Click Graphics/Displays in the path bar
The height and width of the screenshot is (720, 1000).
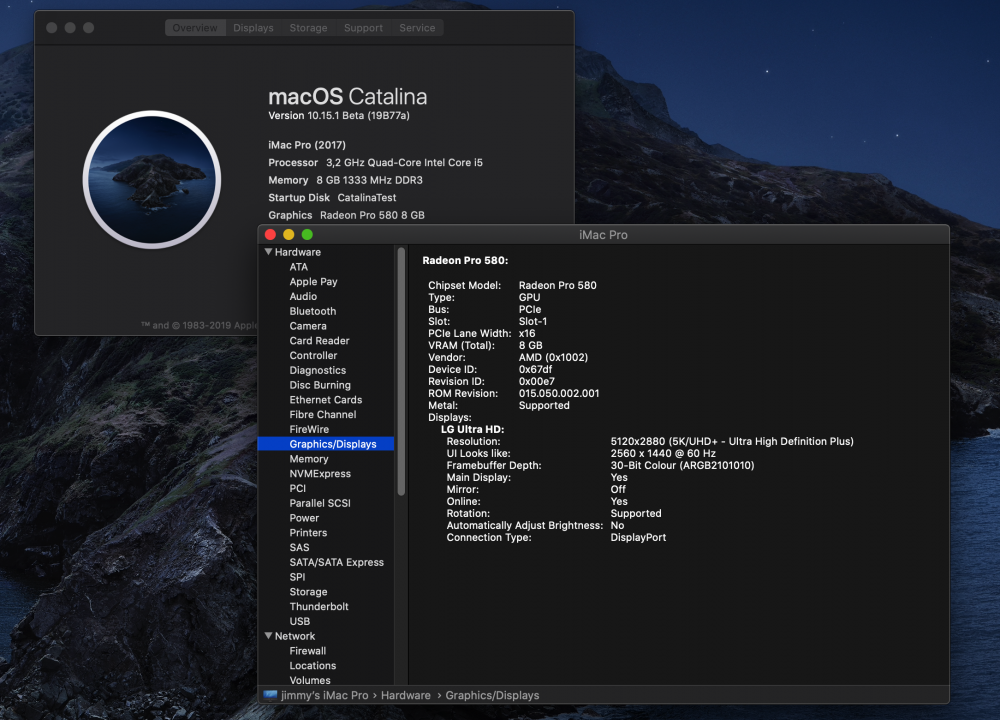click(x=492, y=695)
